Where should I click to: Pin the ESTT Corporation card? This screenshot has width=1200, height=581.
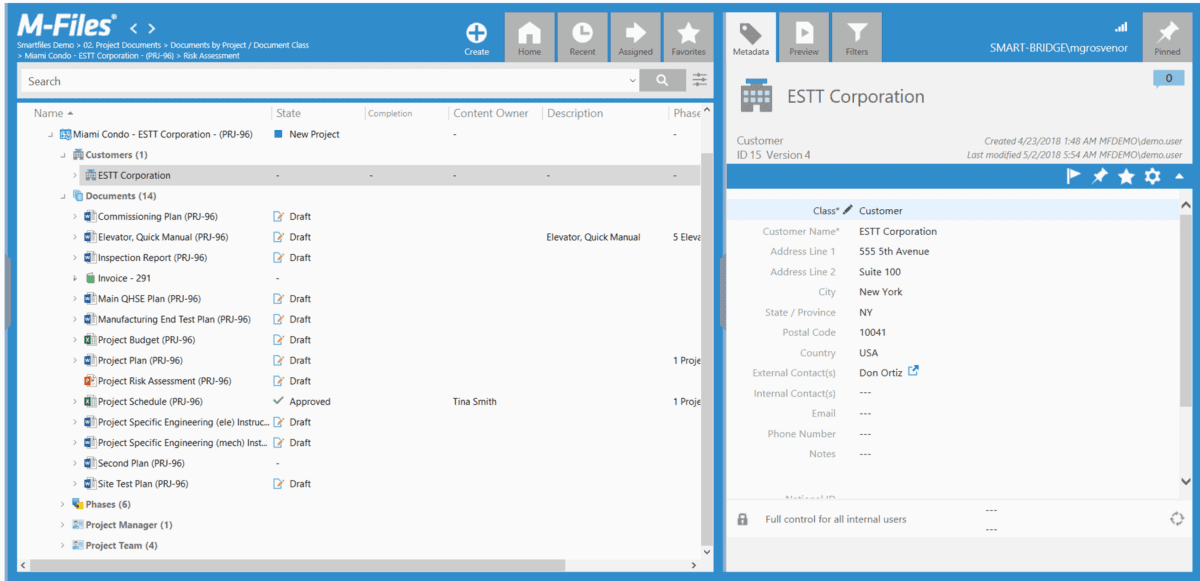tap(1099, 176)
